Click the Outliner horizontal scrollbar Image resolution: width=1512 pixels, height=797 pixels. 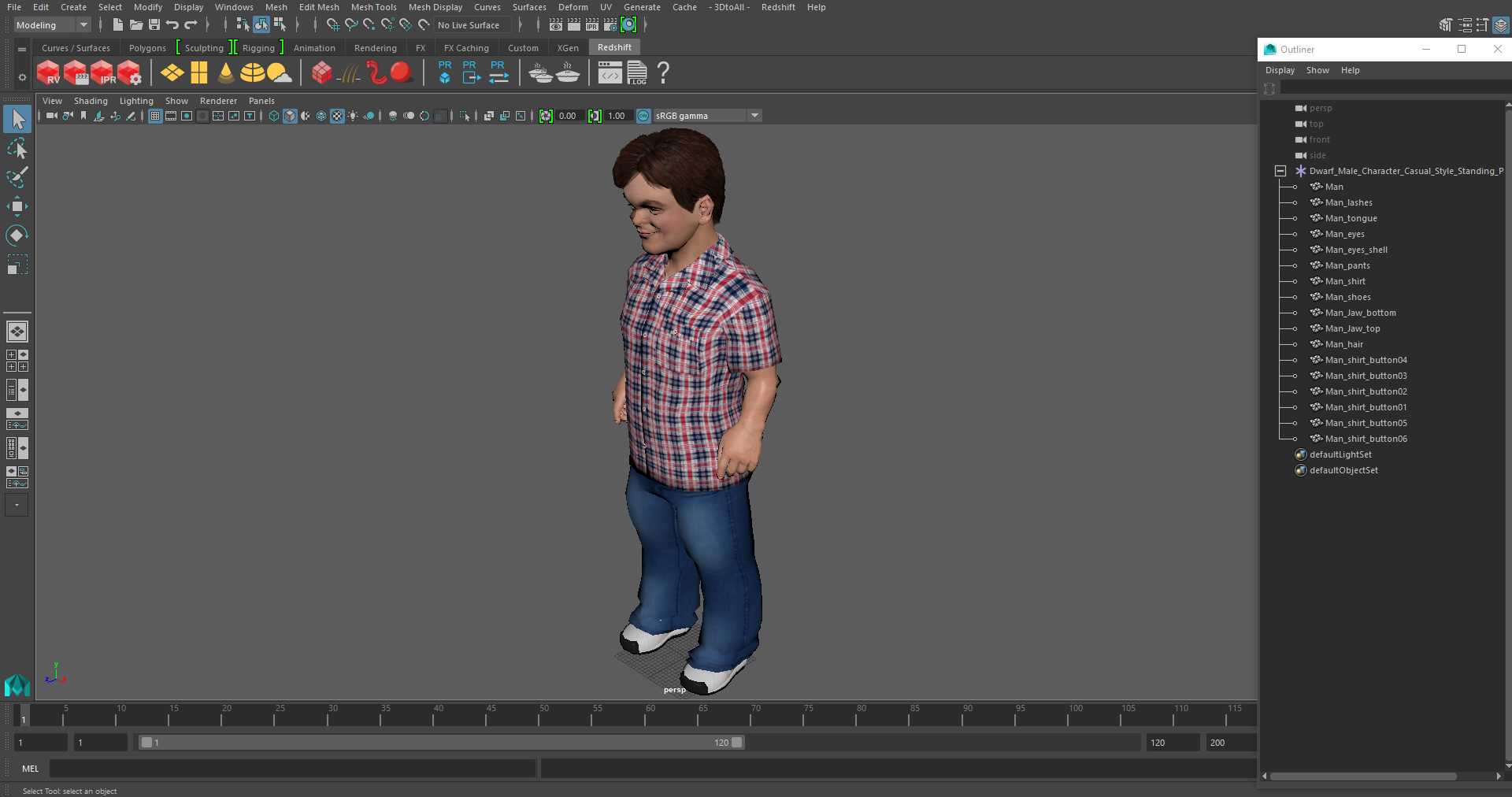tap(1362, 777)
